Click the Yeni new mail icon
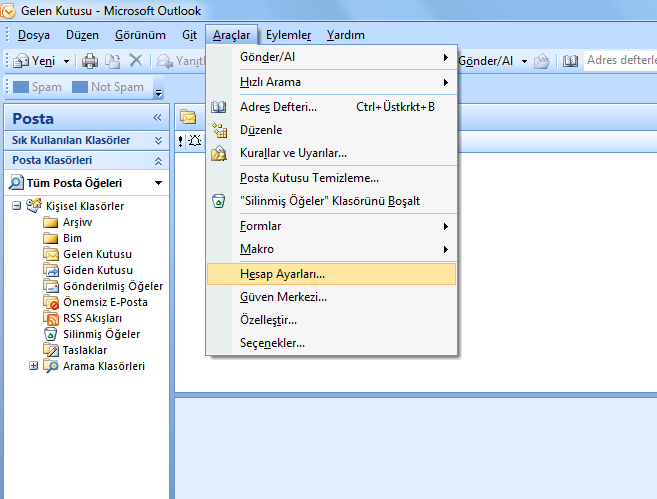The height and width of the screenshot is (499, 657). [x=21, y=61]
